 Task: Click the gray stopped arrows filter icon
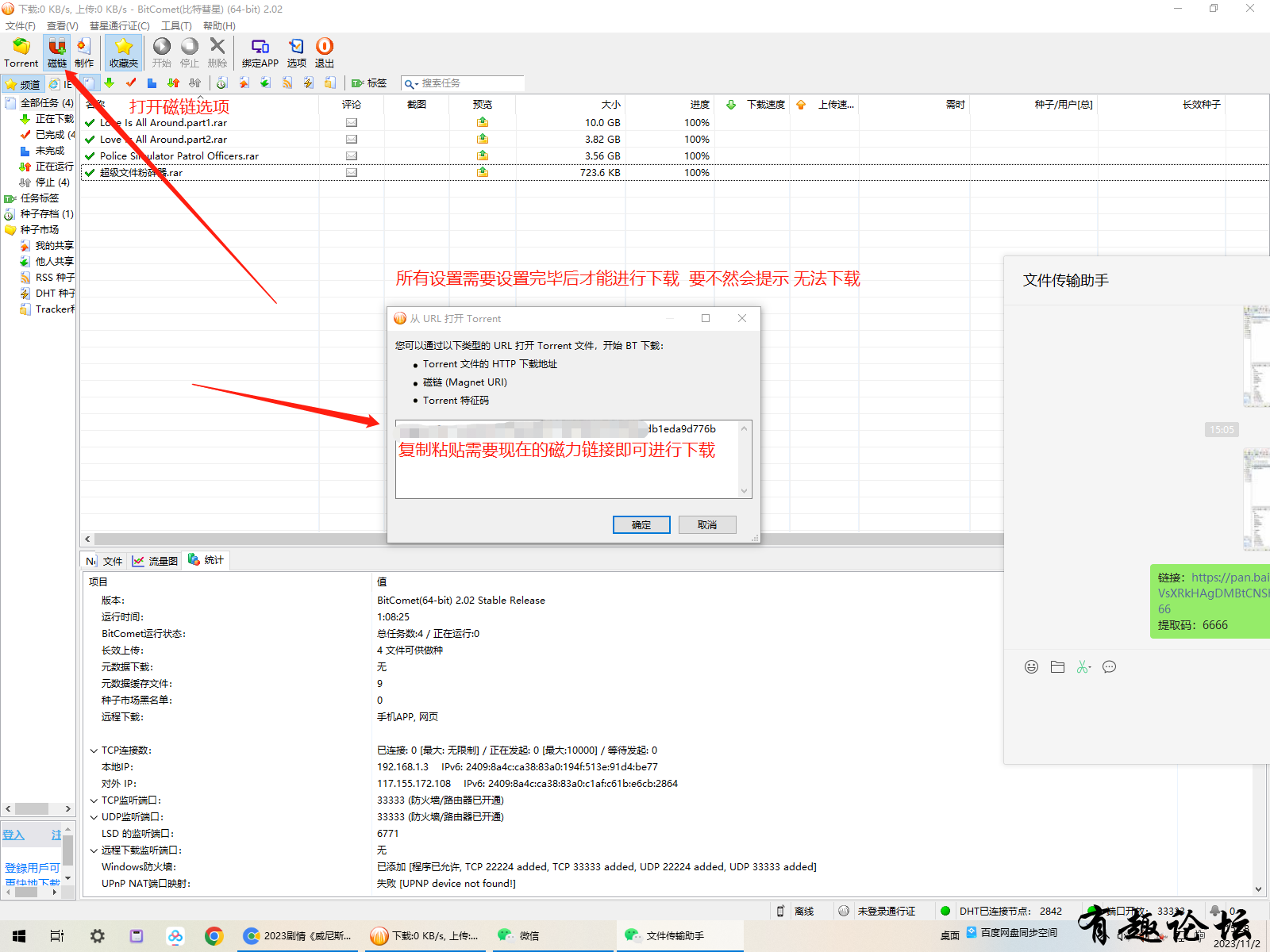coord(195,83)
